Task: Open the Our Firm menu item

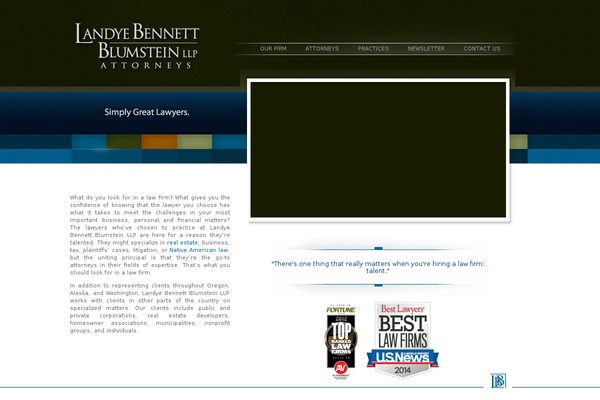Action: pos(273,49)
